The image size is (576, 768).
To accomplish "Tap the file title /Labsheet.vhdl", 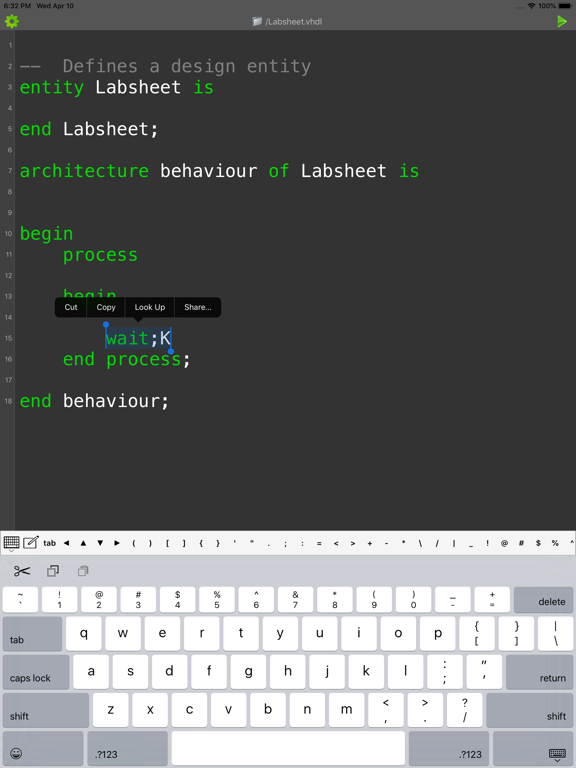I will tap(293, 22).
